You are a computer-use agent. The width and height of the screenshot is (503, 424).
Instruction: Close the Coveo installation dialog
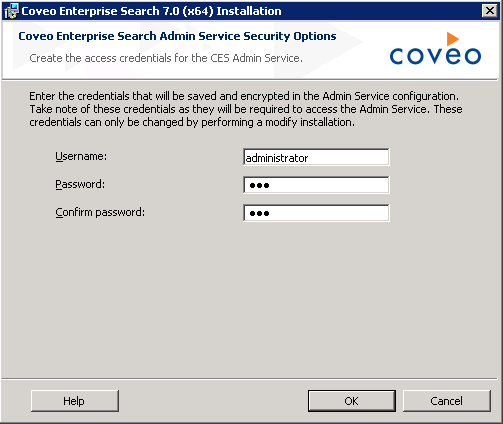coord(490,11)
